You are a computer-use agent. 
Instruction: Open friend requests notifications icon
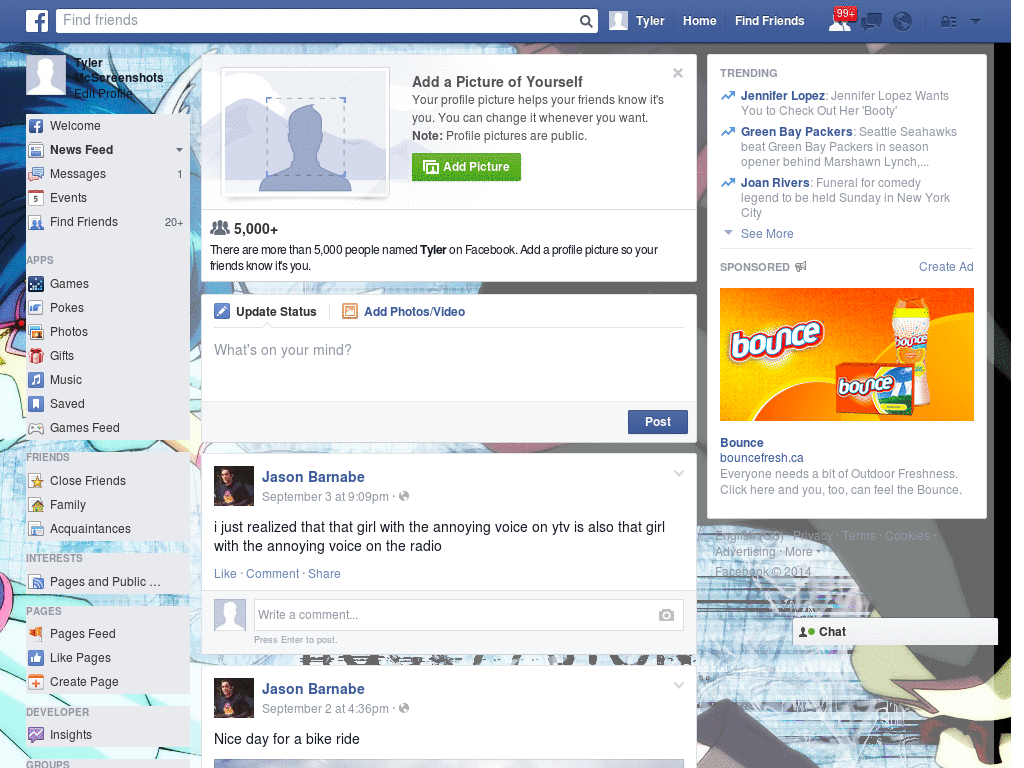click(x=840, y=22)
